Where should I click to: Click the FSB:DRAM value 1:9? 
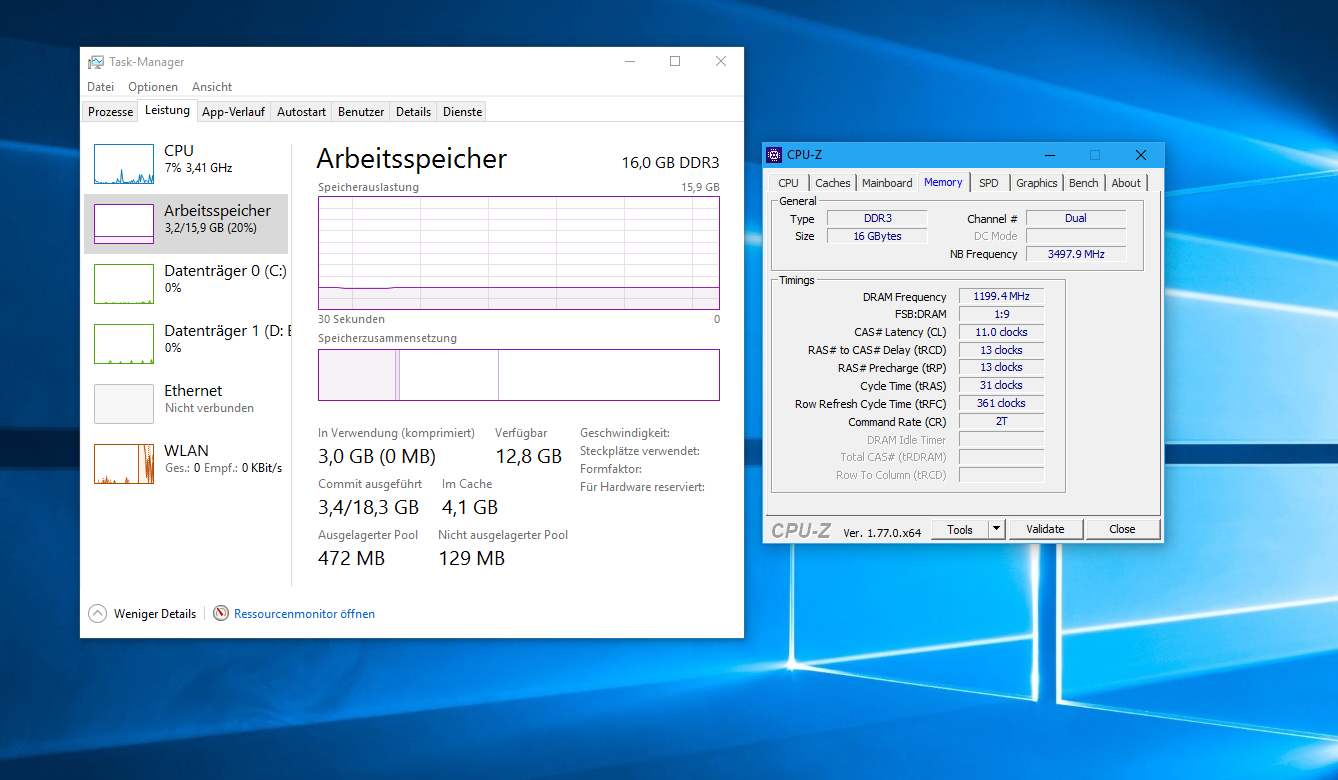point(1001,314)
